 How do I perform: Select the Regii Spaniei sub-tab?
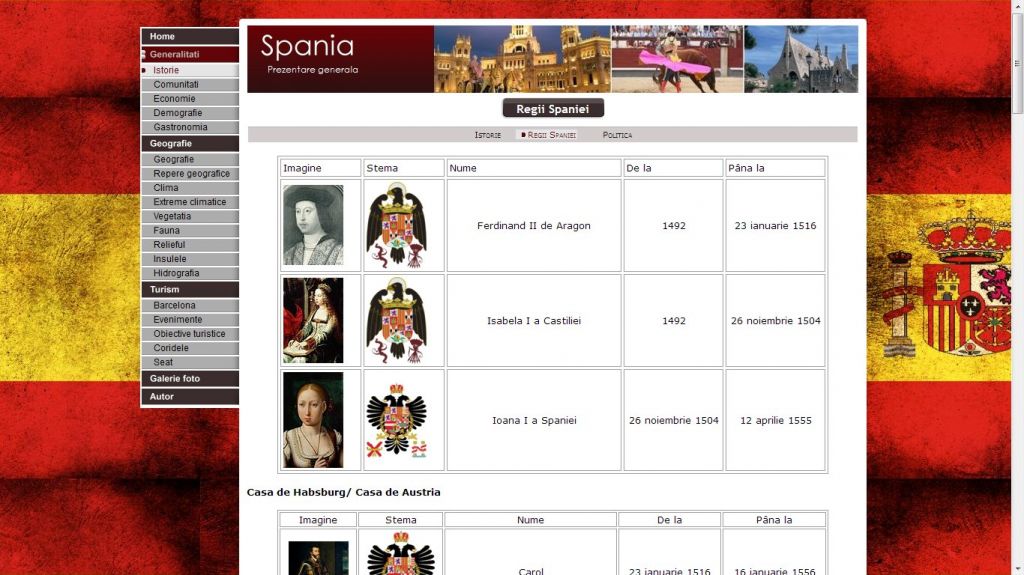[549, 135]
